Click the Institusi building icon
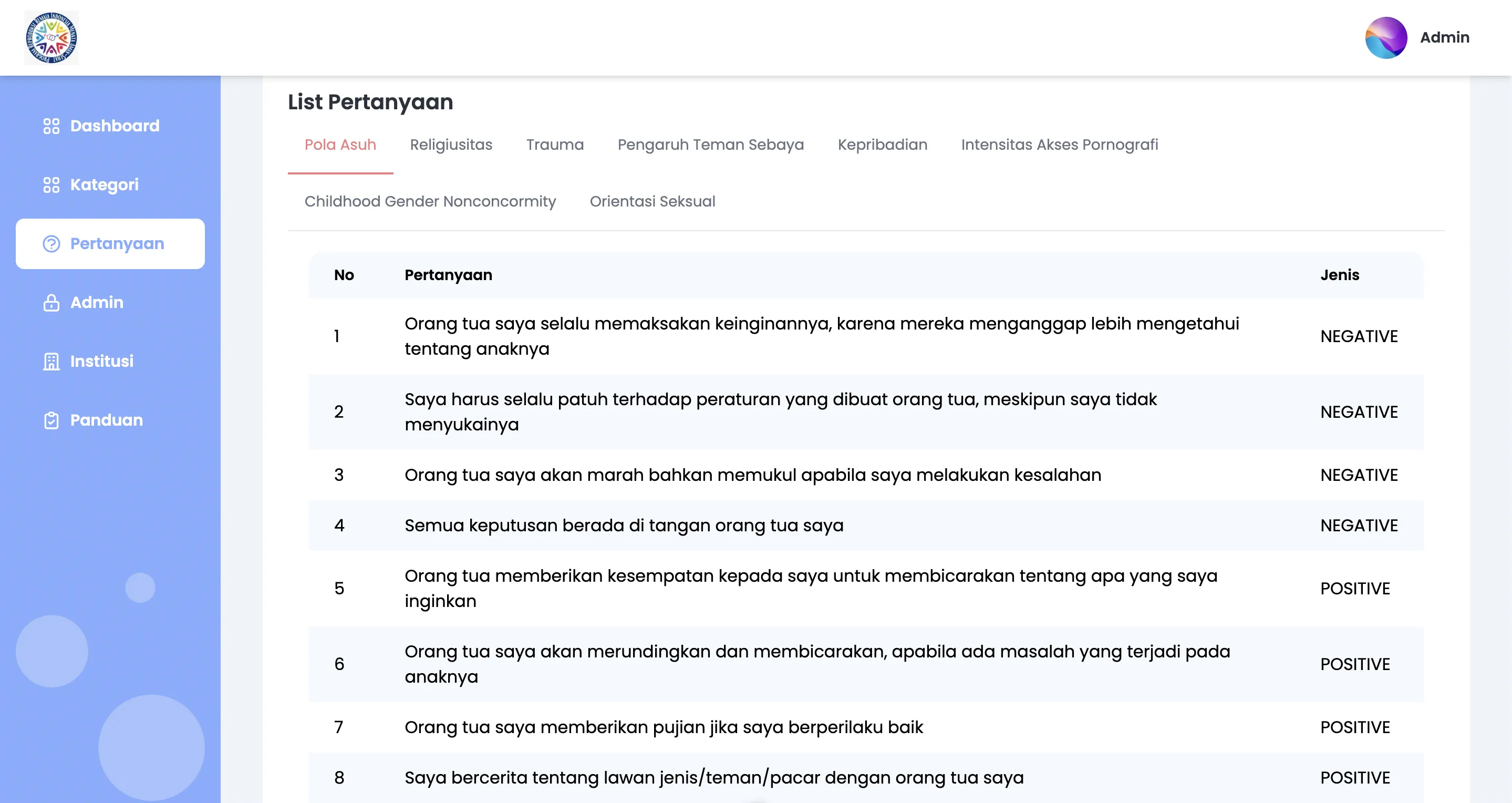Image resolution: width=1512 pixels, height=803 pixels. click(51, 361)
